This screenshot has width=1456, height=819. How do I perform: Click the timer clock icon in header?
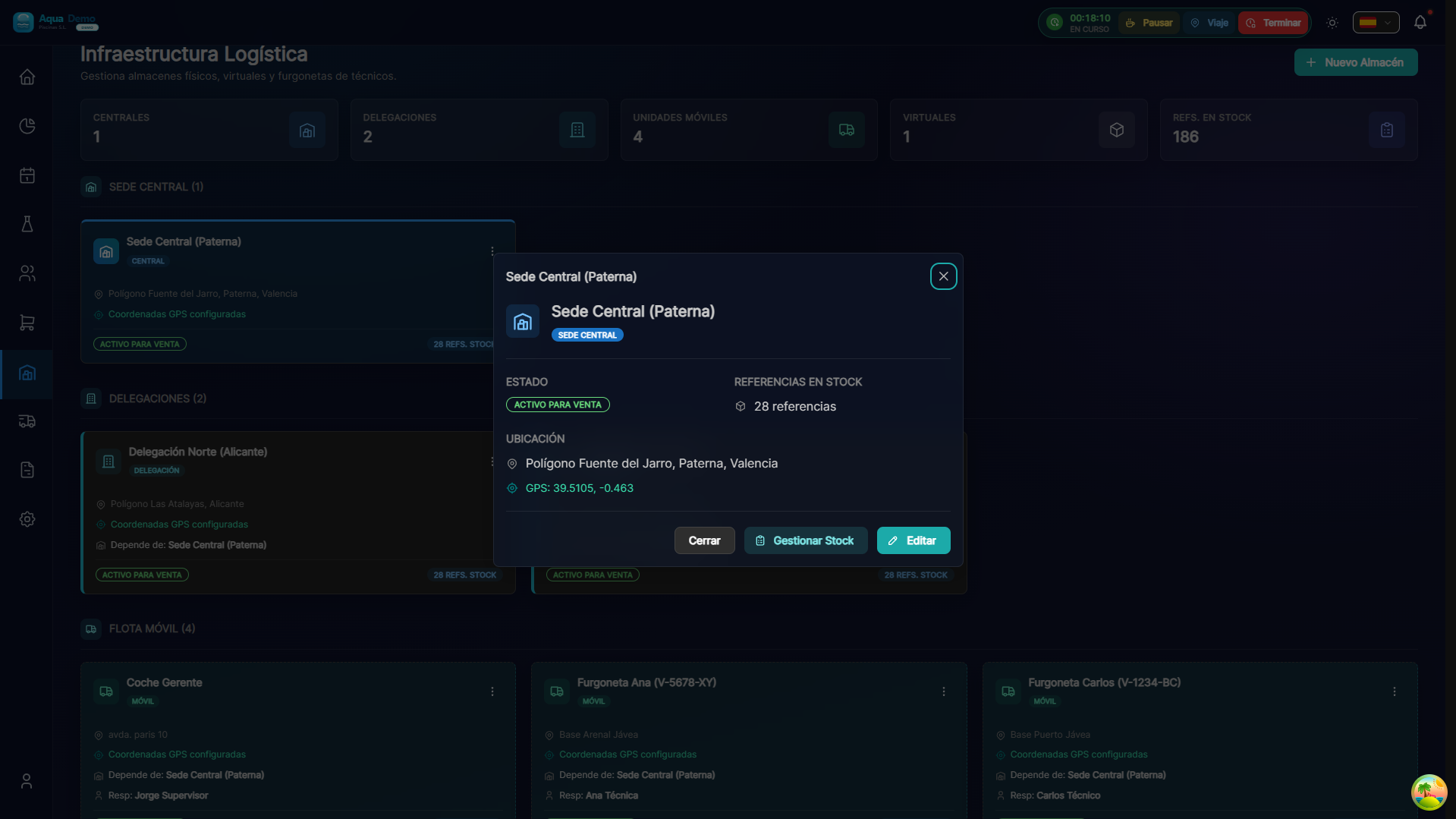[1055, 23]
